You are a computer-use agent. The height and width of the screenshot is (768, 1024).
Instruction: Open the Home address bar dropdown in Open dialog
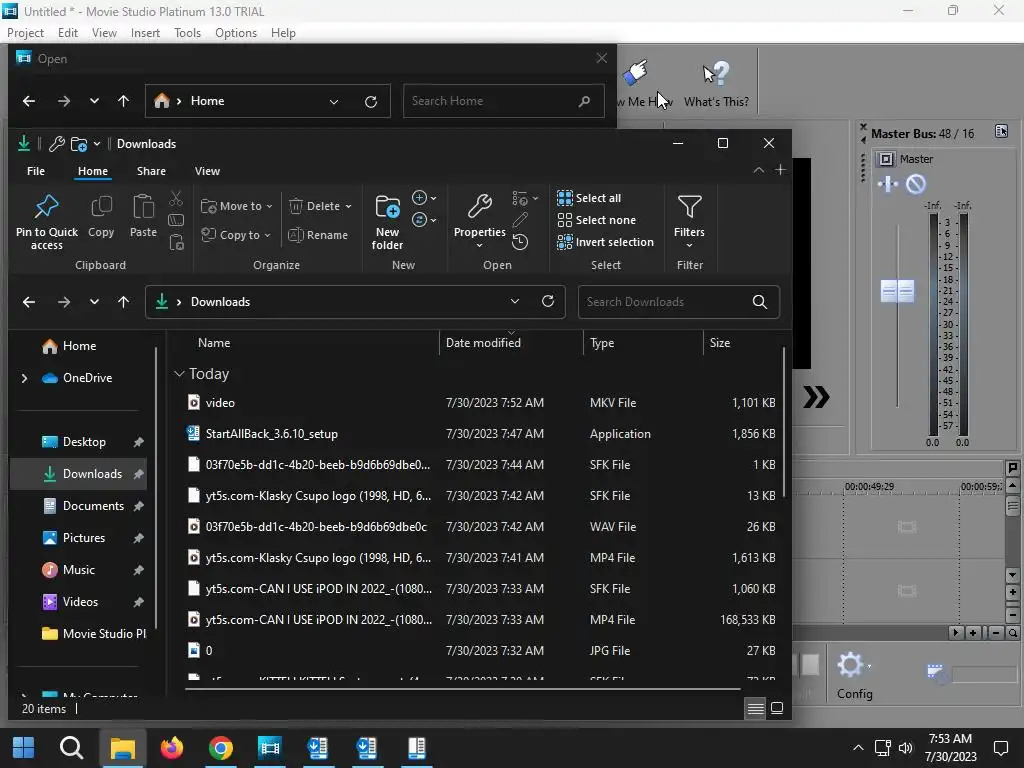(334, 101)
